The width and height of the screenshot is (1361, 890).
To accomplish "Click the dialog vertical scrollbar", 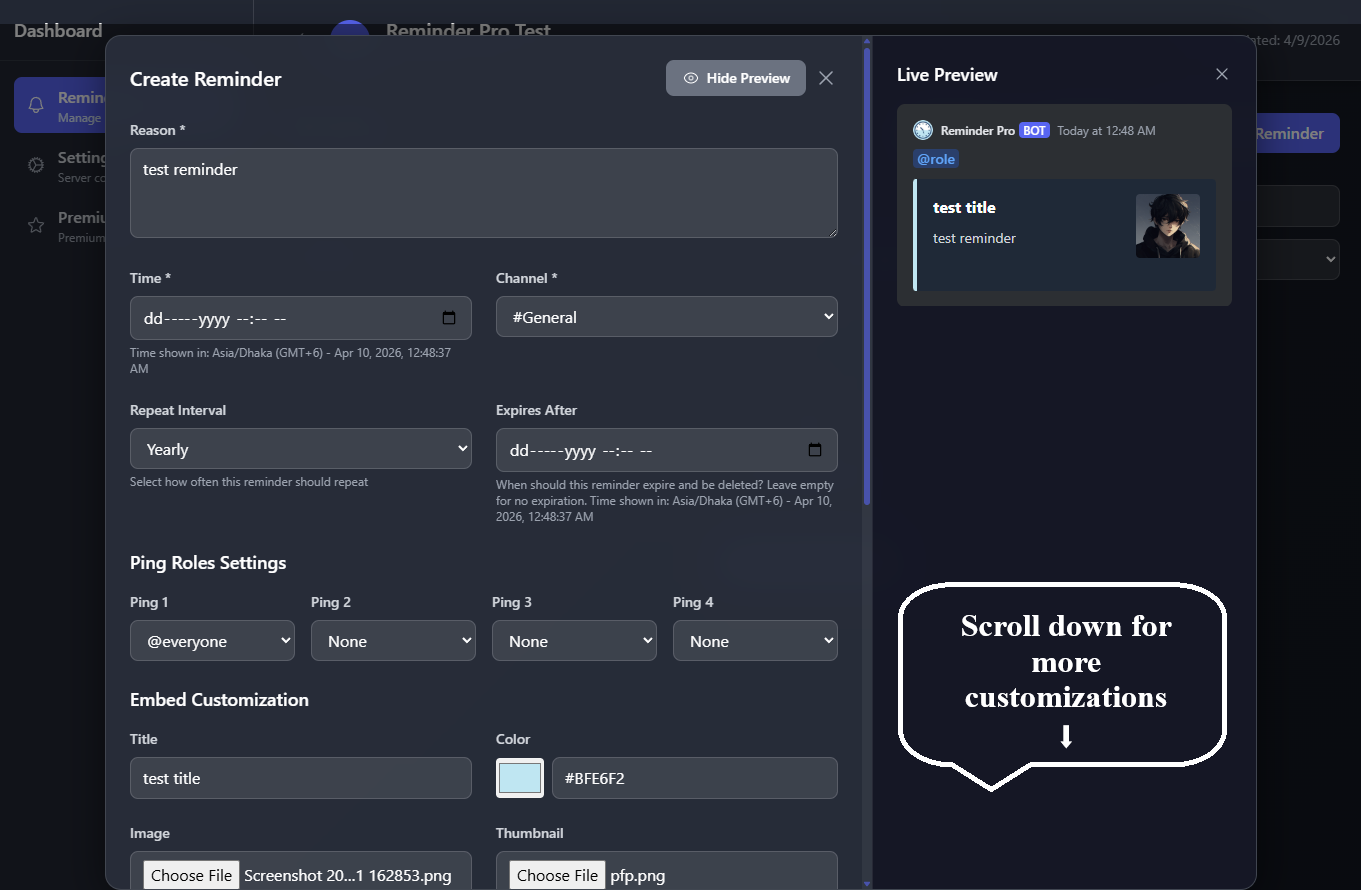I will click(x=867, y=275).
